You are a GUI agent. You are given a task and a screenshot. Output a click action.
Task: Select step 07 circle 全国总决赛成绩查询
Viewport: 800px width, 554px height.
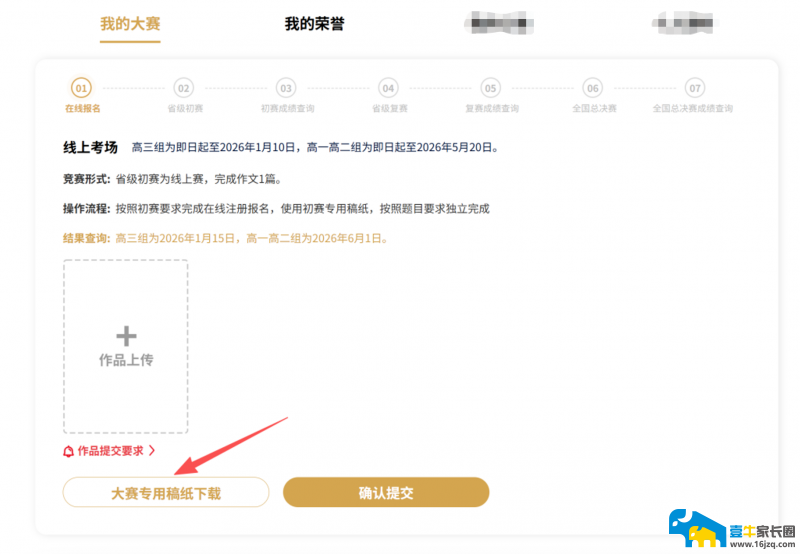coord(695,88)
